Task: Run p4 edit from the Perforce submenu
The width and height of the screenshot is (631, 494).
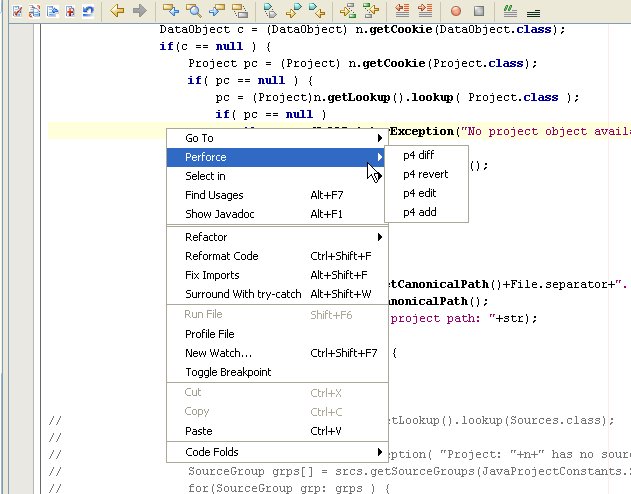Action: pos(427,193)
